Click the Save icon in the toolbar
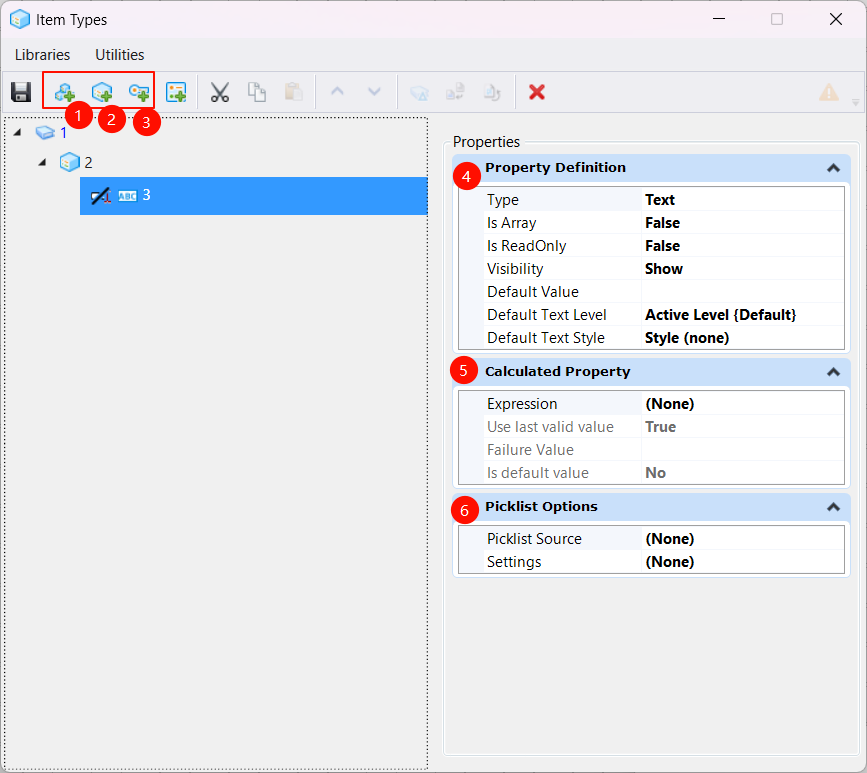Image resolution: width=867 pixels, height=773 pixels. point(21,92)
